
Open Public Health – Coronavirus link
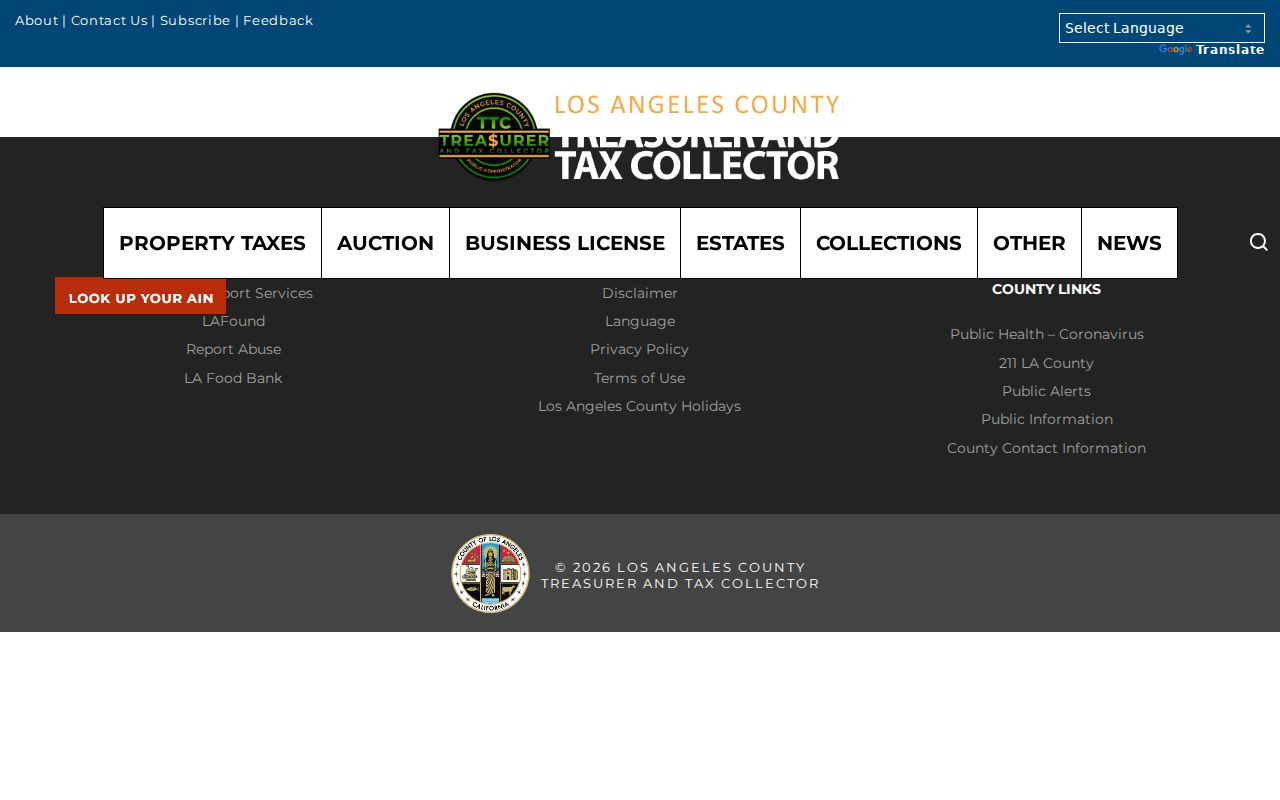click(1047, 334)
